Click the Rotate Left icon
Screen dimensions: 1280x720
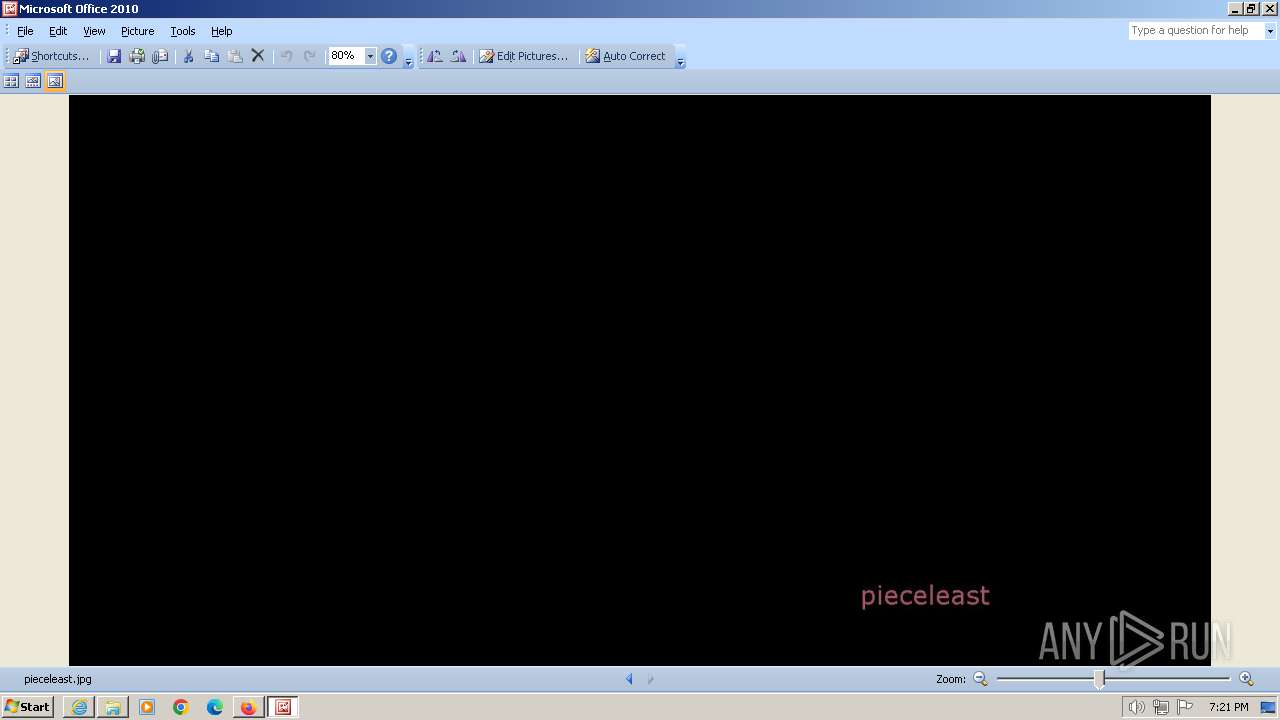435,56
